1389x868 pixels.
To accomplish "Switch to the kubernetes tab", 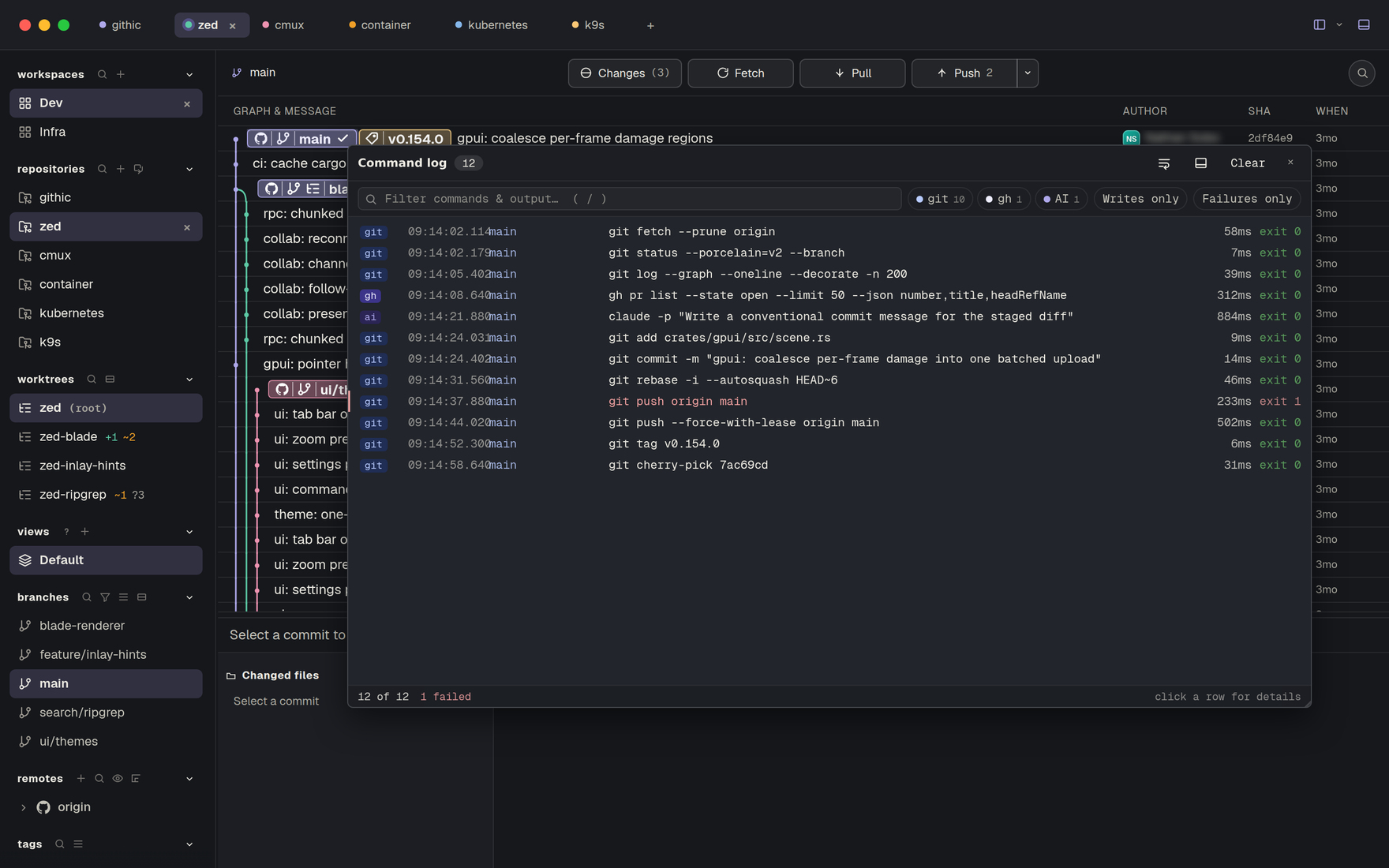I will point(491,25).
